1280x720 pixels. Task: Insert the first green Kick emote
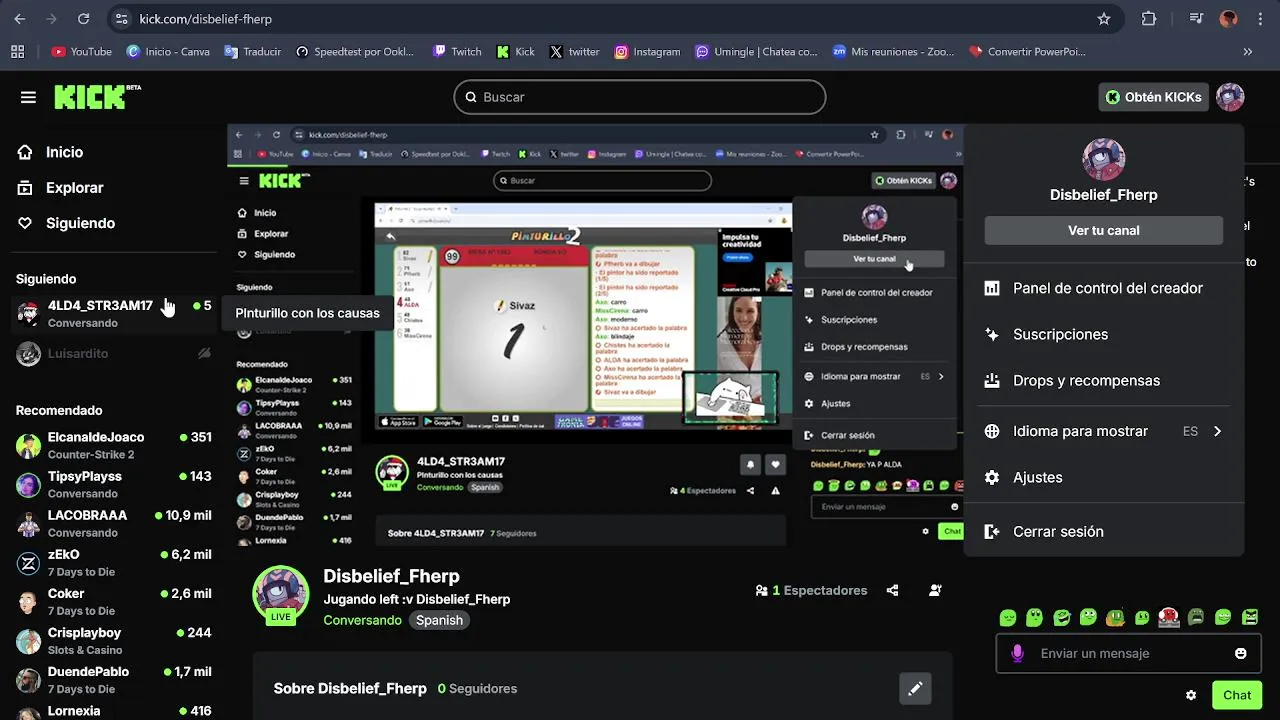pyautogui.click(x=1008, y=617)
